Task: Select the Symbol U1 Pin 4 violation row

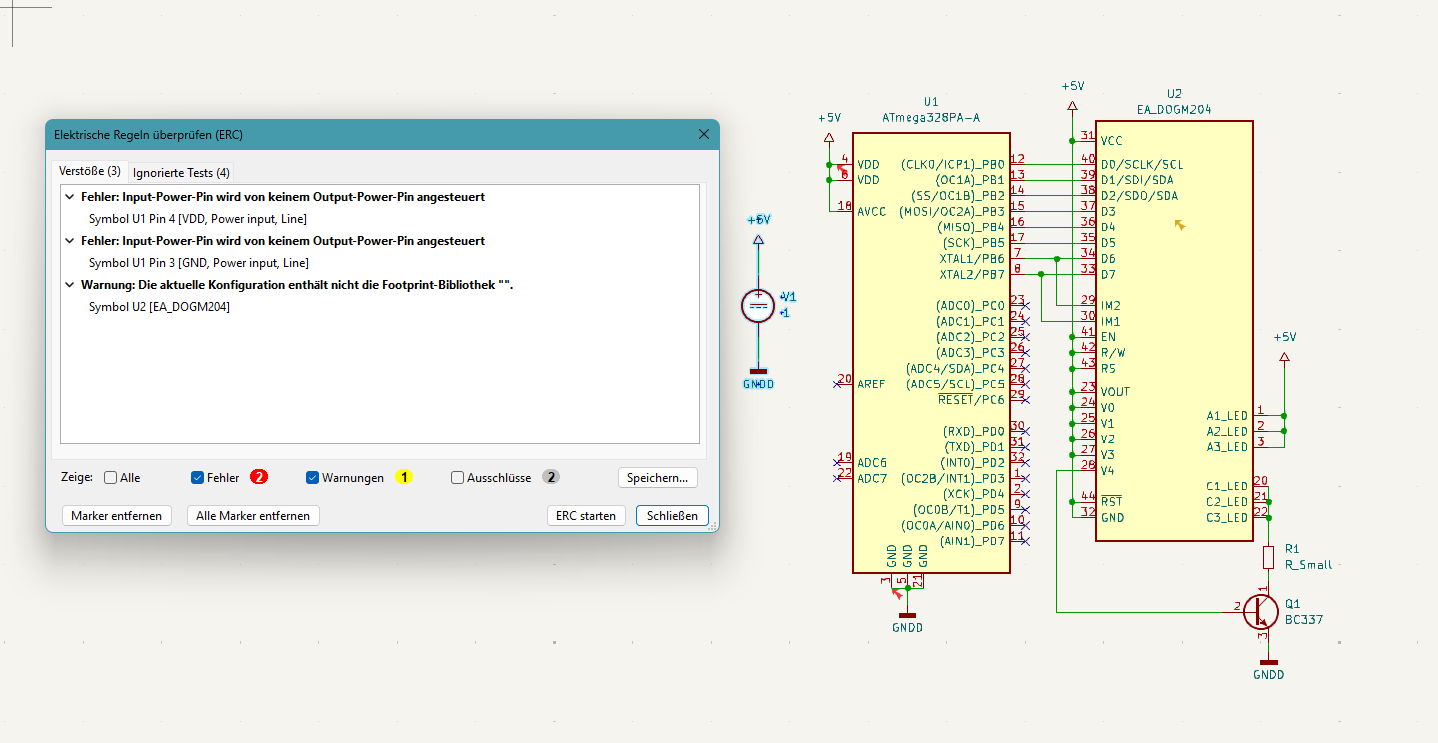Action: (198, 219)
